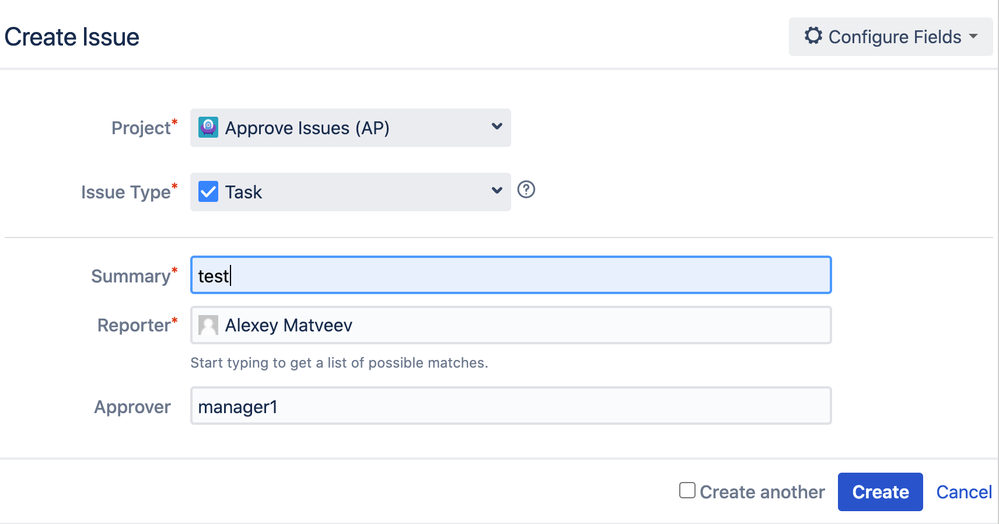Click the blue Create button
The height and width of the screenshot is (524, 999).
[x=880, y=491]
